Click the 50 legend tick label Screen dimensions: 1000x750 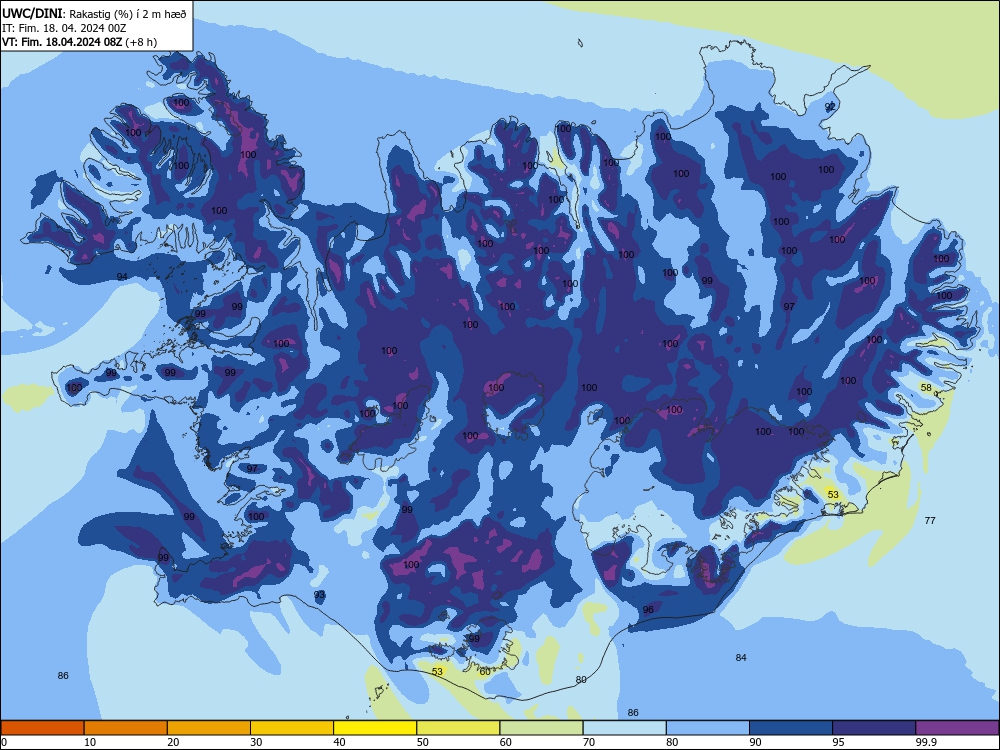click(x=422, y=742)
